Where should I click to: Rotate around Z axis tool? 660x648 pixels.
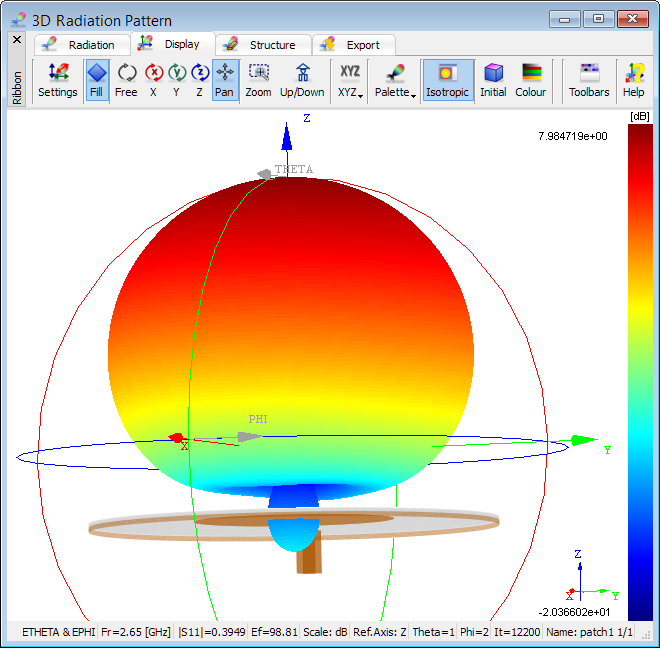(x=199, y=80)
